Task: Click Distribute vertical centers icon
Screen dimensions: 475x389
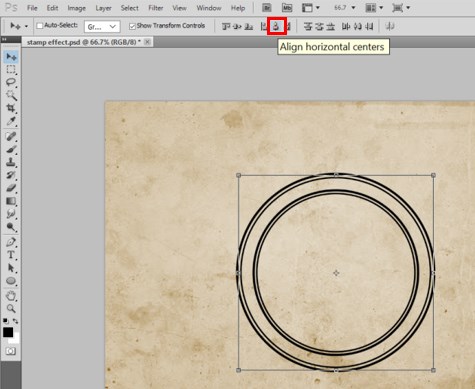Action: point(319,26)
